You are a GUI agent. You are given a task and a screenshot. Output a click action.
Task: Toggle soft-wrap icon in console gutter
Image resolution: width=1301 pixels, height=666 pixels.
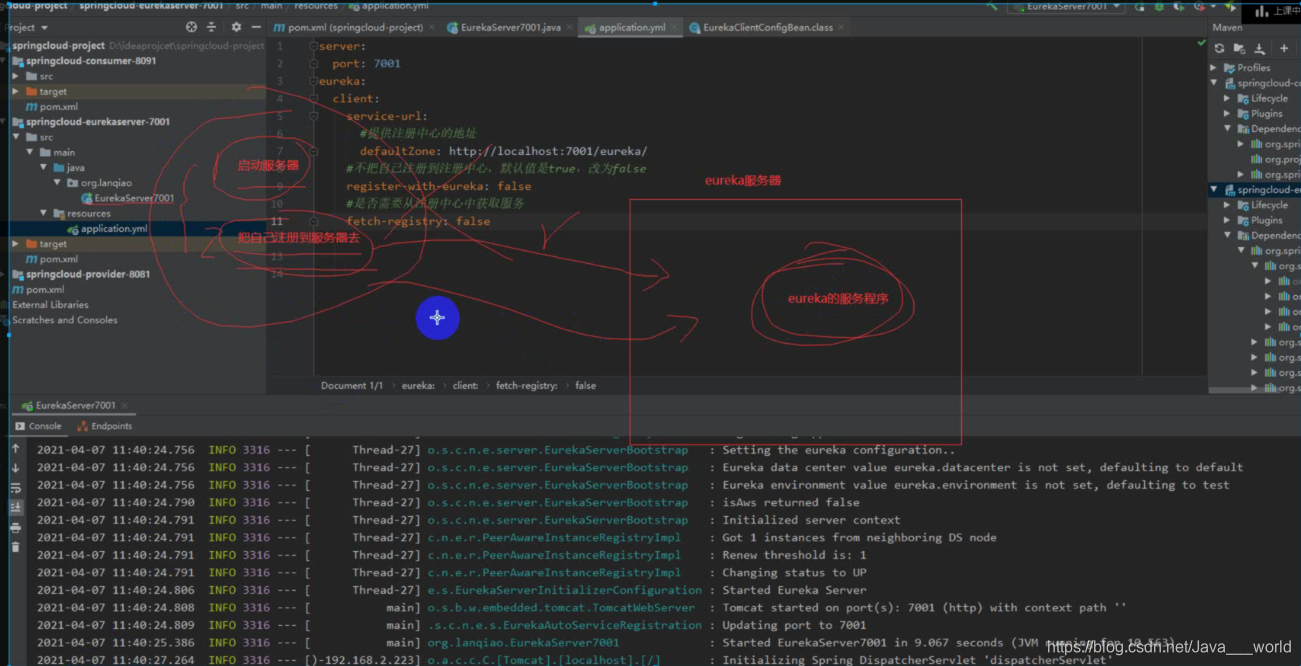pyautogui.click(x=15, y=488)
